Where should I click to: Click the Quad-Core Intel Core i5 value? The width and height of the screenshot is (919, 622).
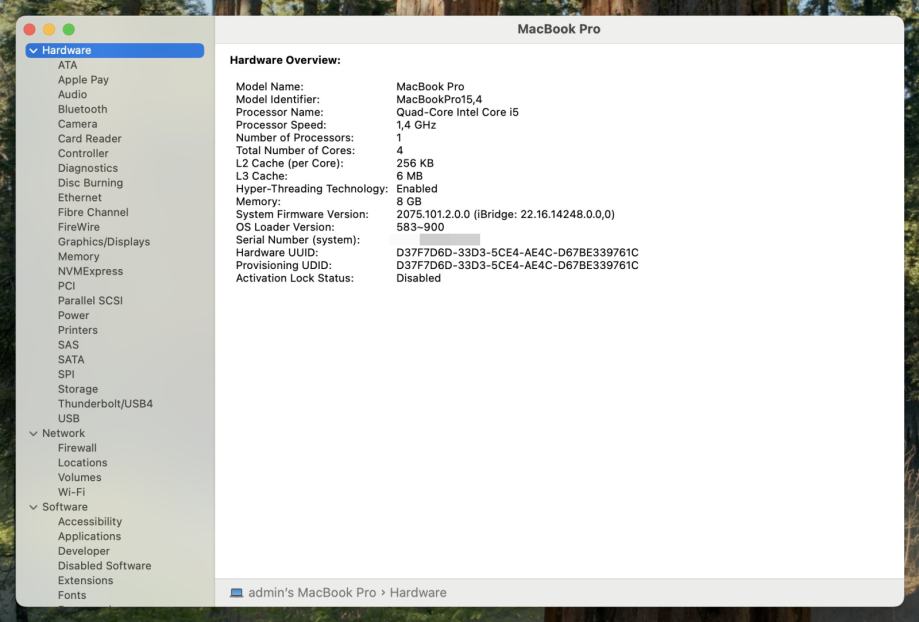[457, 112]
